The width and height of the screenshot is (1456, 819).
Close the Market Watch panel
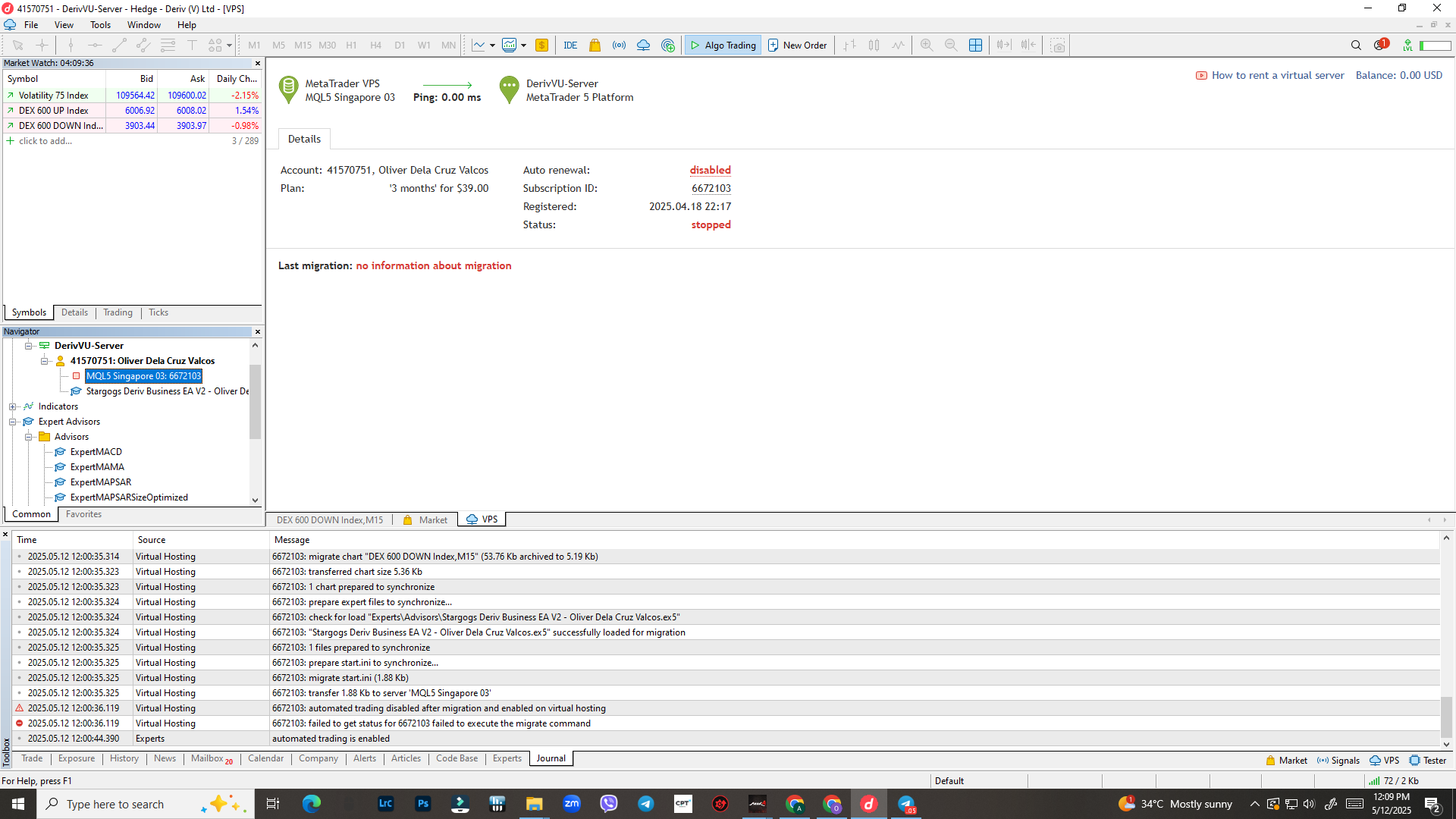click(x=258, y=64)
